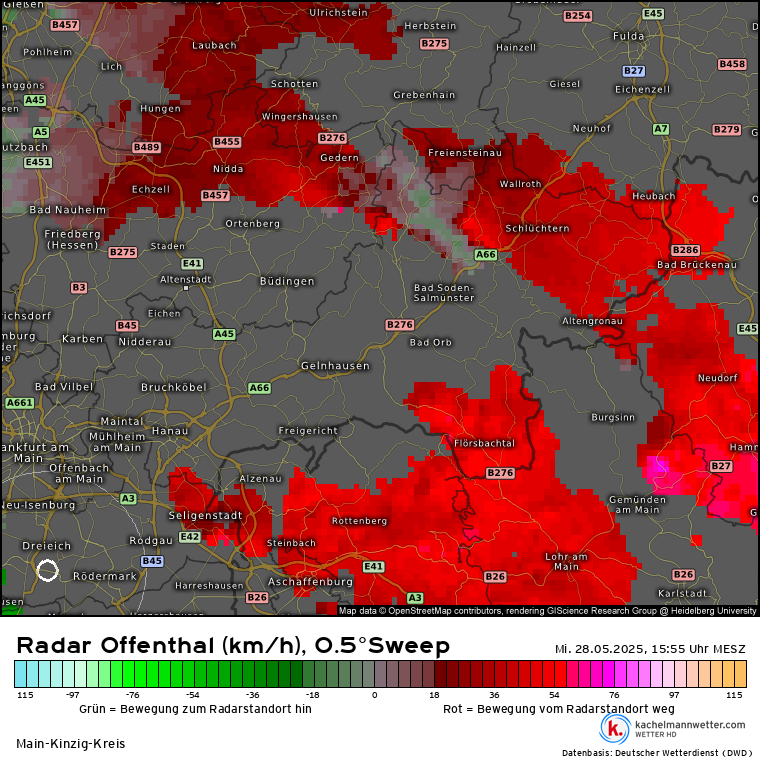Click the B26 shield above Karlstadt
This screenshot has width=760, height=760.
[683, 574]
